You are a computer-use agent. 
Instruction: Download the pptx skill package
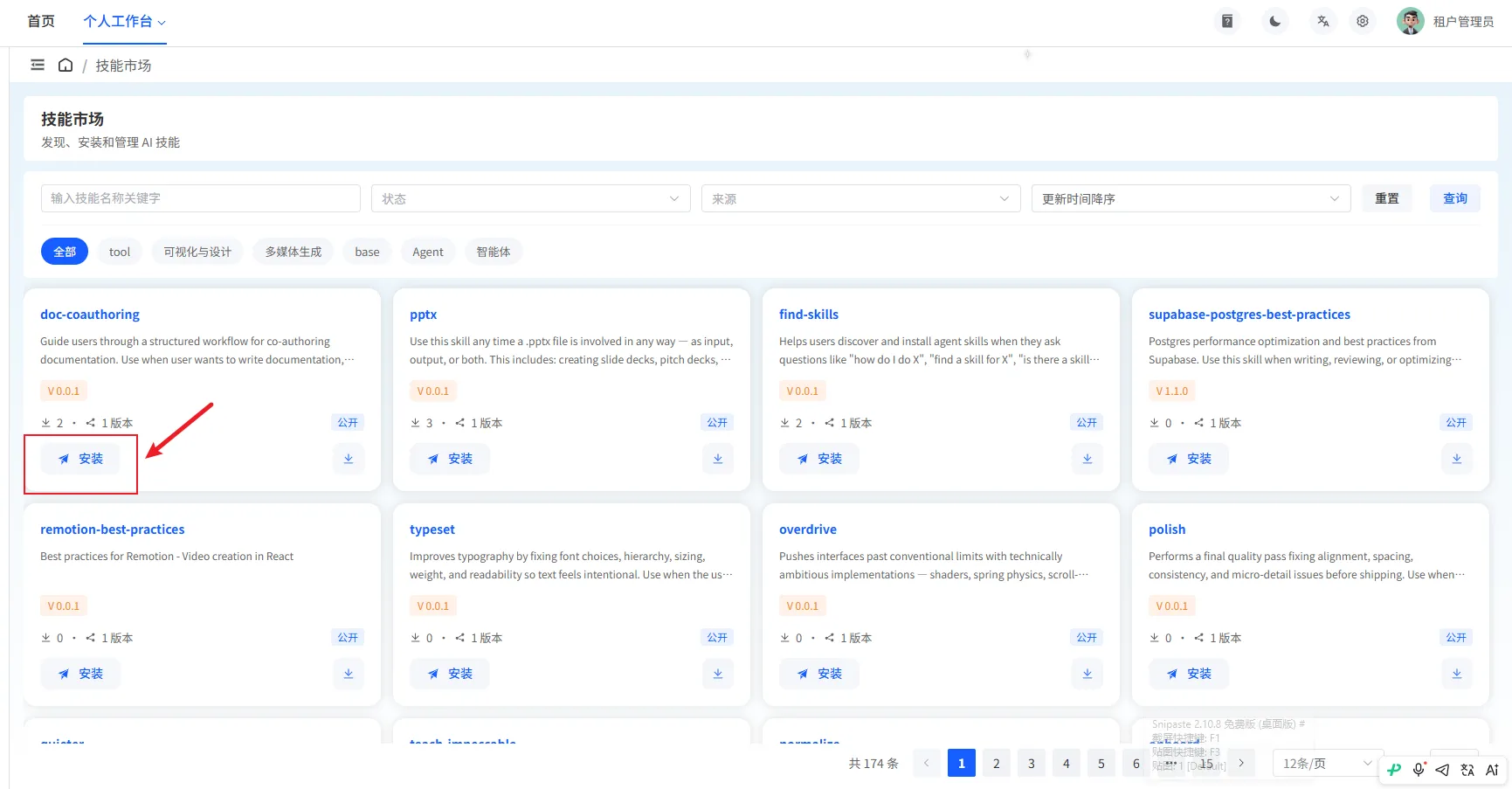[718, 459]
